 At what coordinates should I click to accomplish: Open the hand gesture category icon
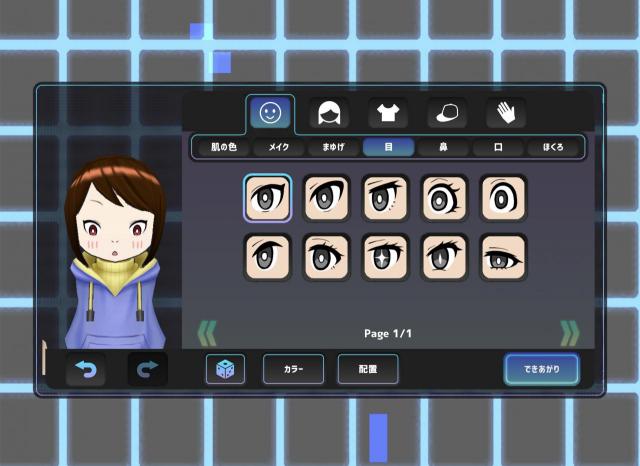pyautogui.click(x=506, y=113)
